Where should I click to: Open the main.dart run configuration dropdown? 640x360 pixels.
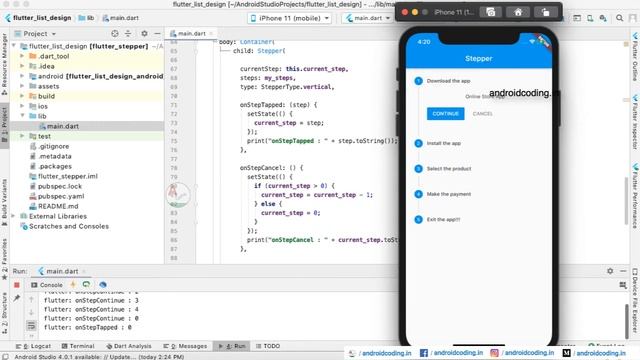(368, 18)
